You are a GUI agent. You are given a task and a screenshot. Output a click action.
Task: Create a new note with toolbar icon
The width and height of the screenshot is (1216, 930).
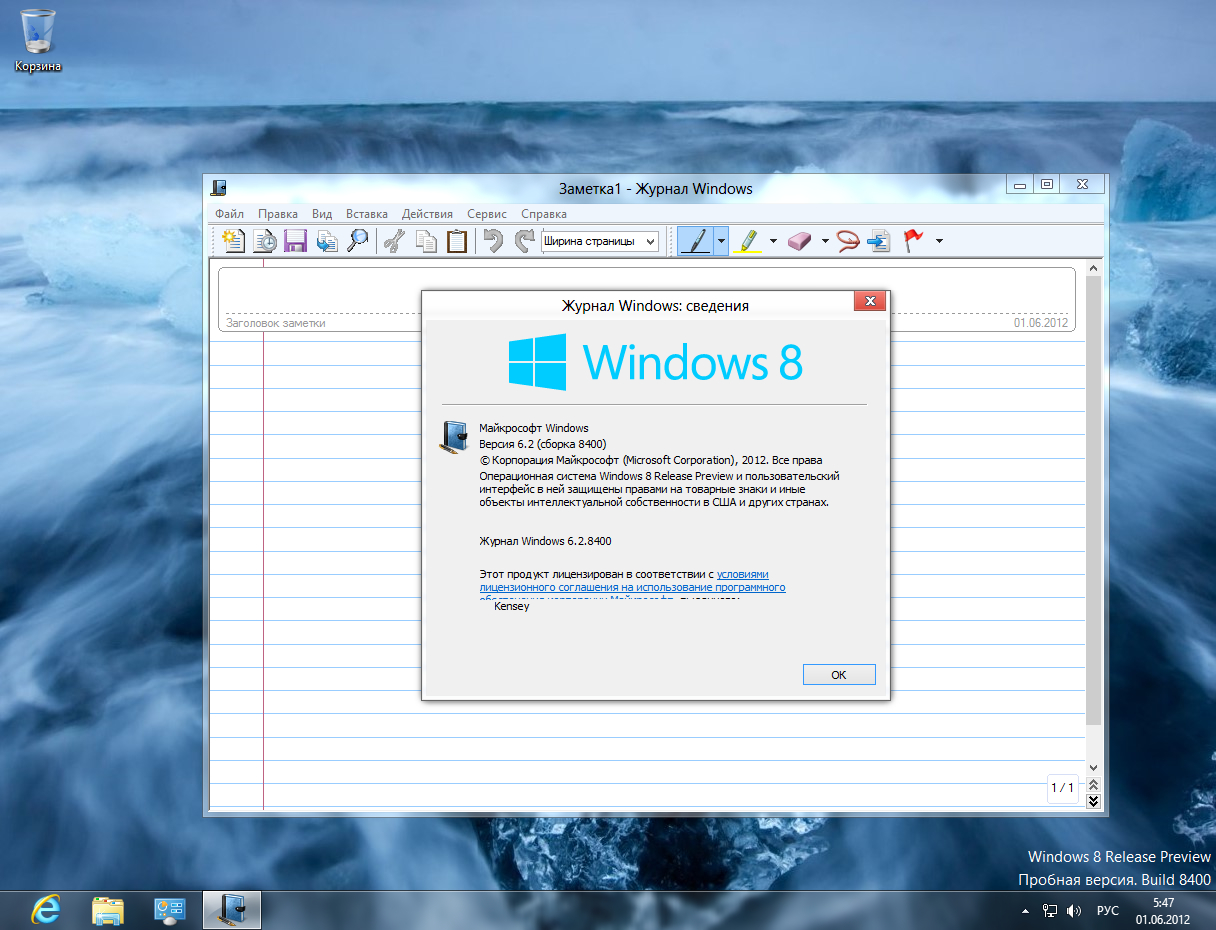coord(234,240)
